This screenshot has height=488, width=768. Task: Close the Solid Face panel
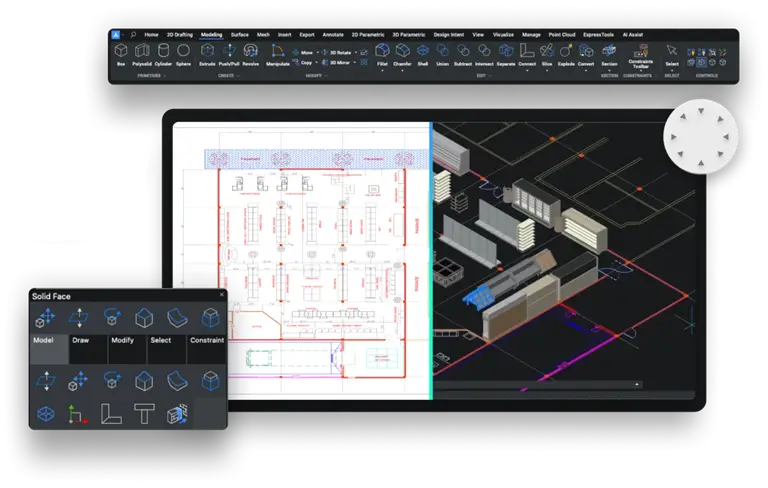pyautogui.click(x=222, y=294)
